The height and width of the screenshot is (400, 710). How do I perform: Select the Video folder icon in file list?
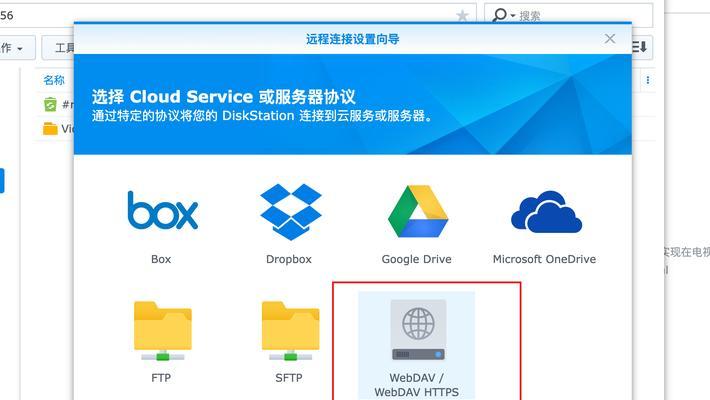pyautogui.click(x=50, y=129)
